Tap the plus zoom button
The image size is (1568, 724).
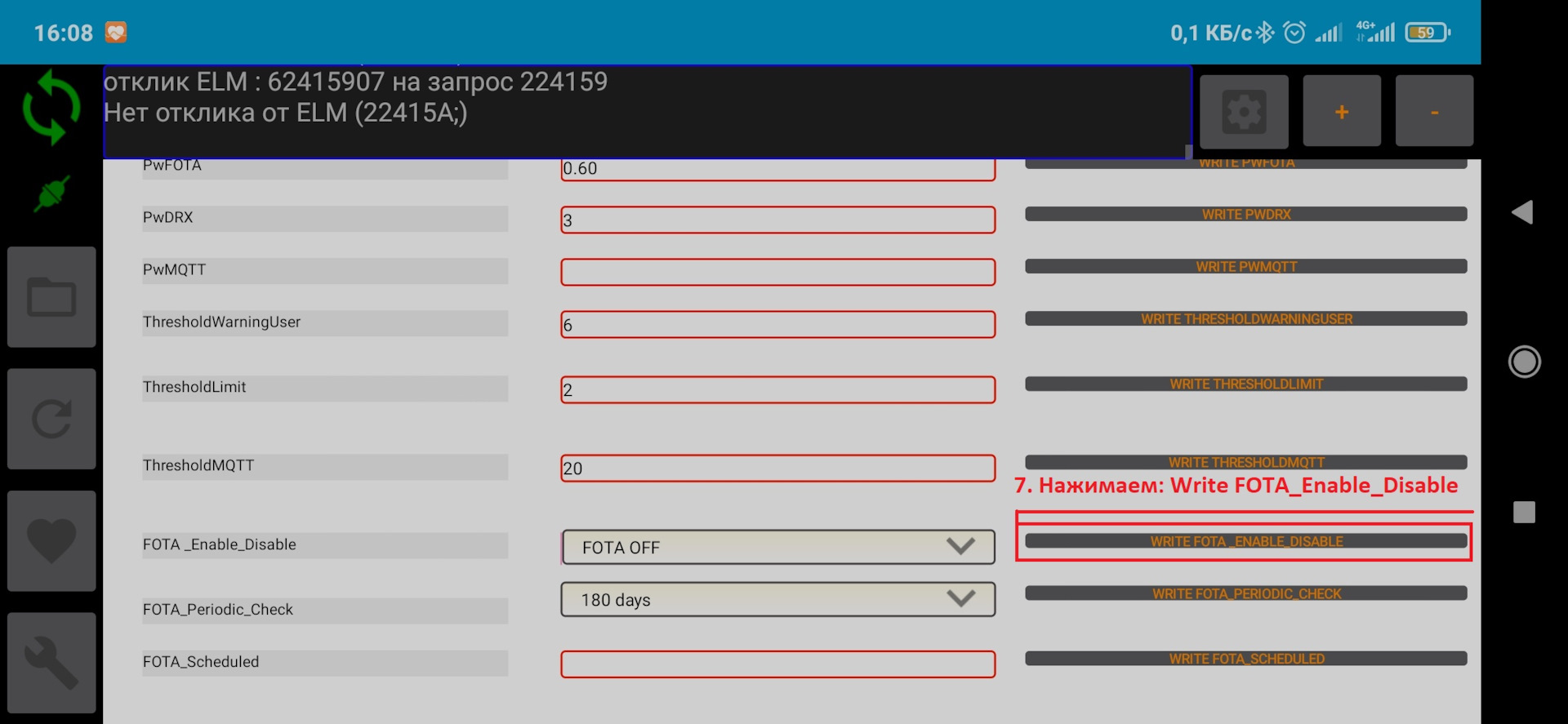tap(1342, 111)
